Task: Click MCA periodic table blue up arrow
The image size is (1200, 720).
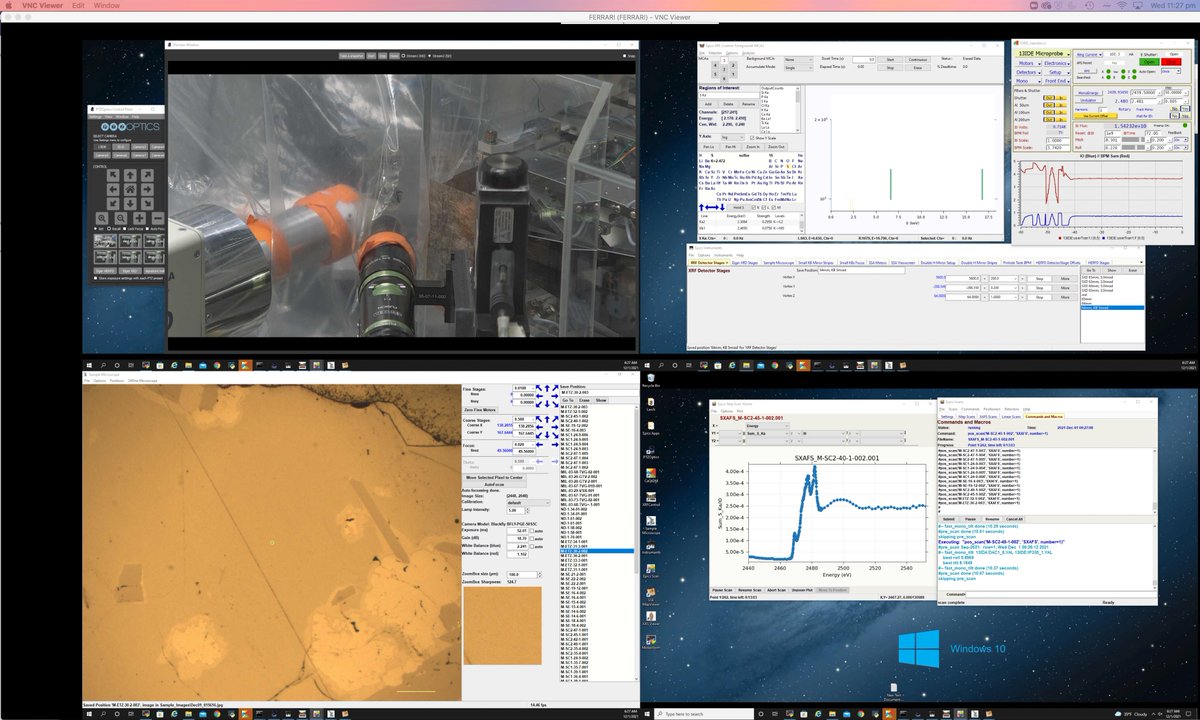Action: click(701, 207)
